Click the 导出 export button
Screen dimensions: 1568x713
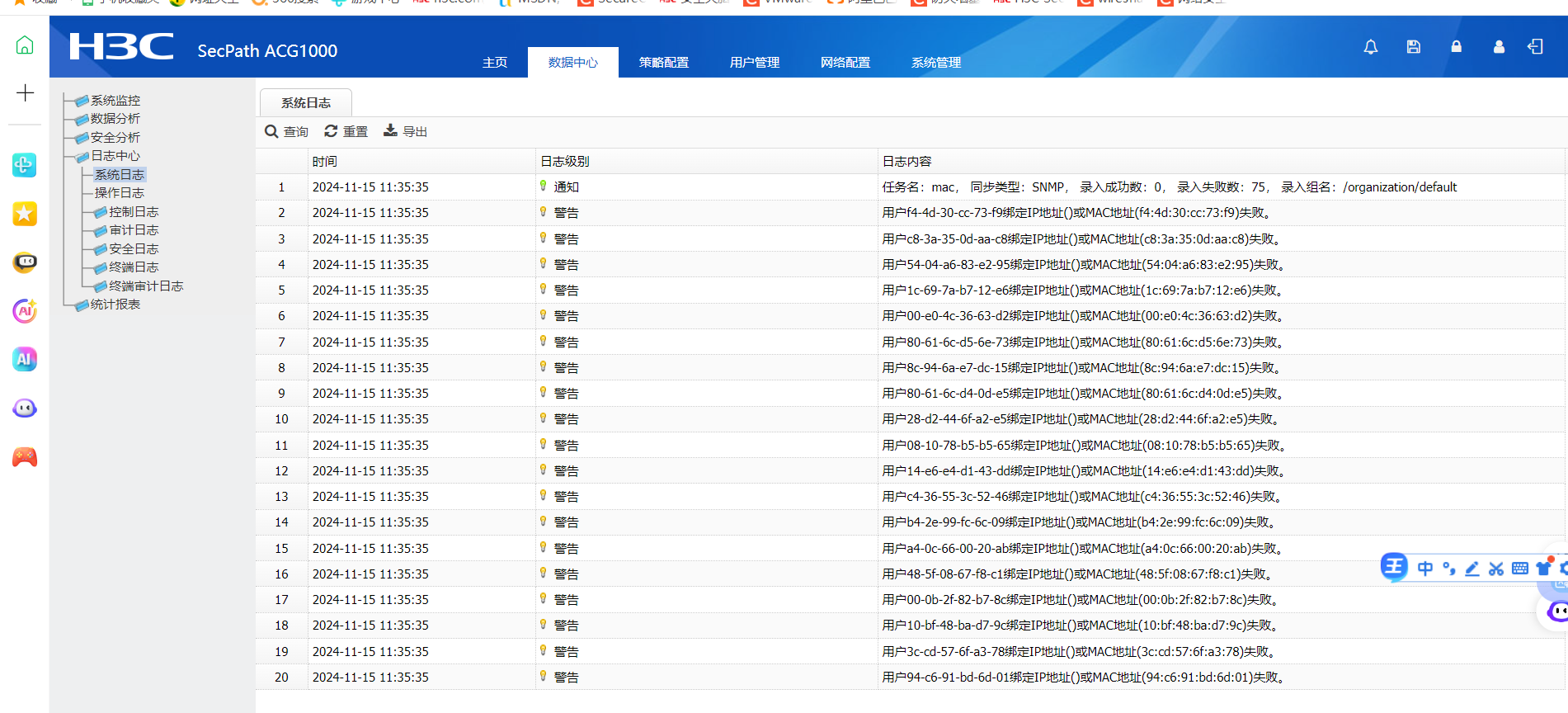406,131
